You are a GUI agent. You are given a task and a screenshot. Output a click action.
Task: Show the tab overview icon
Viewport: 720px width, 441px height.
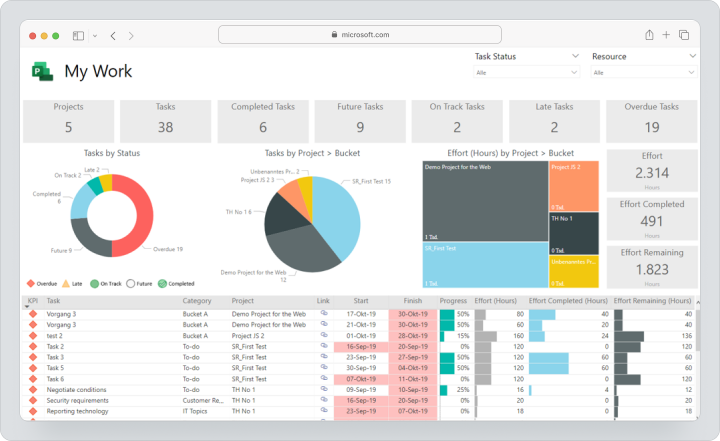tap(684, 35)
